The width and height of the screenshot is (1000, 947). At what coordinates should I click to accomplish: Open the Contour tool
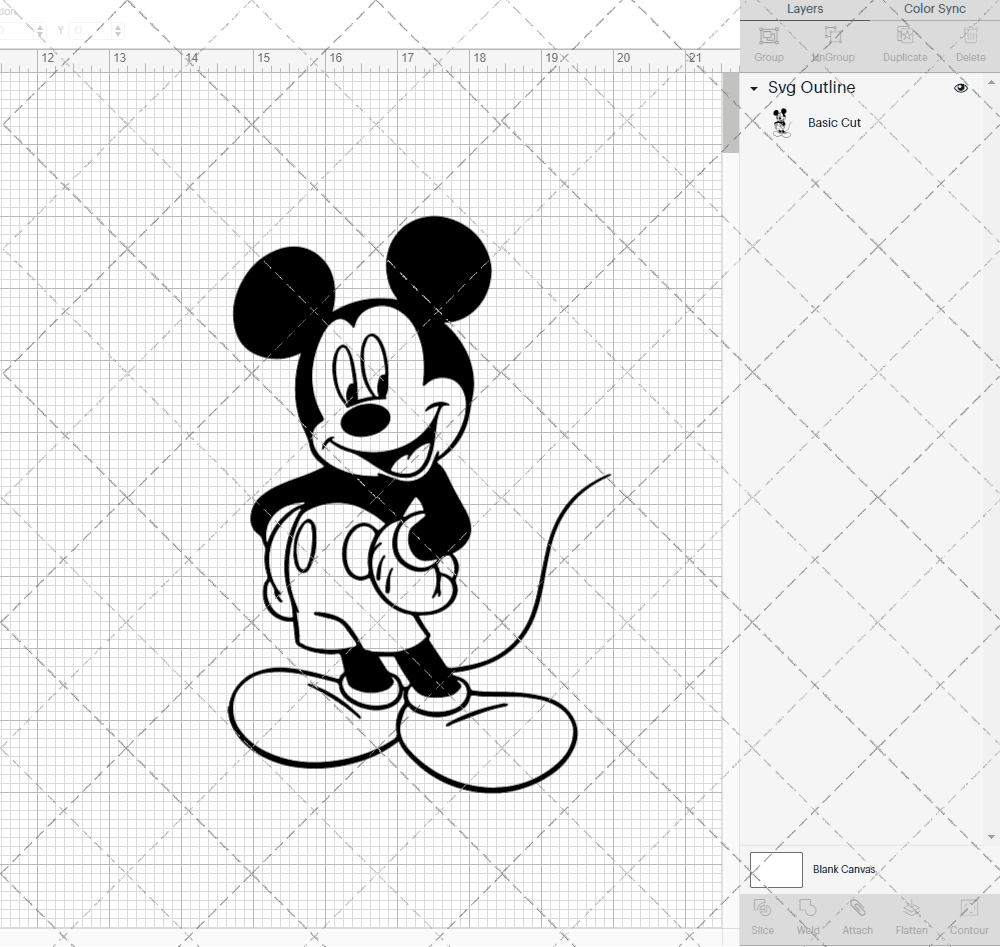969,907
